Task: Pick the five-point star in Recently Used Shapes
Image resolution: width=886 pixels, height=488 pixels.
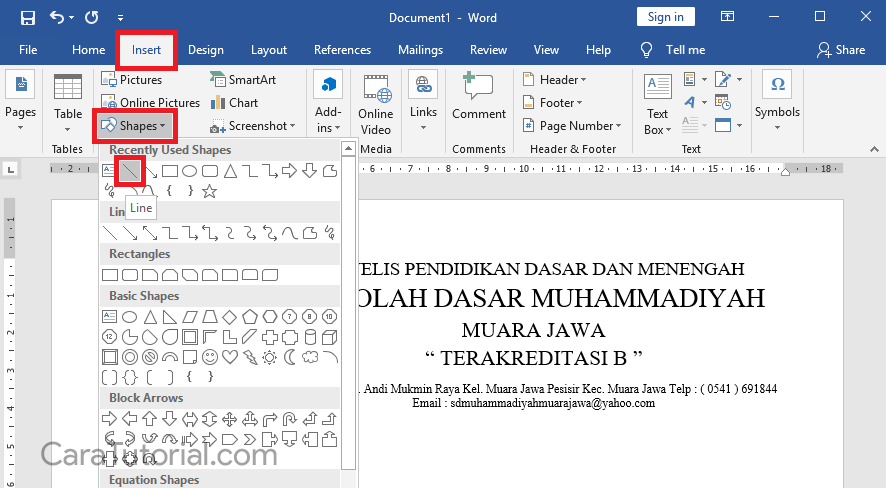Action: pos(210,191)
